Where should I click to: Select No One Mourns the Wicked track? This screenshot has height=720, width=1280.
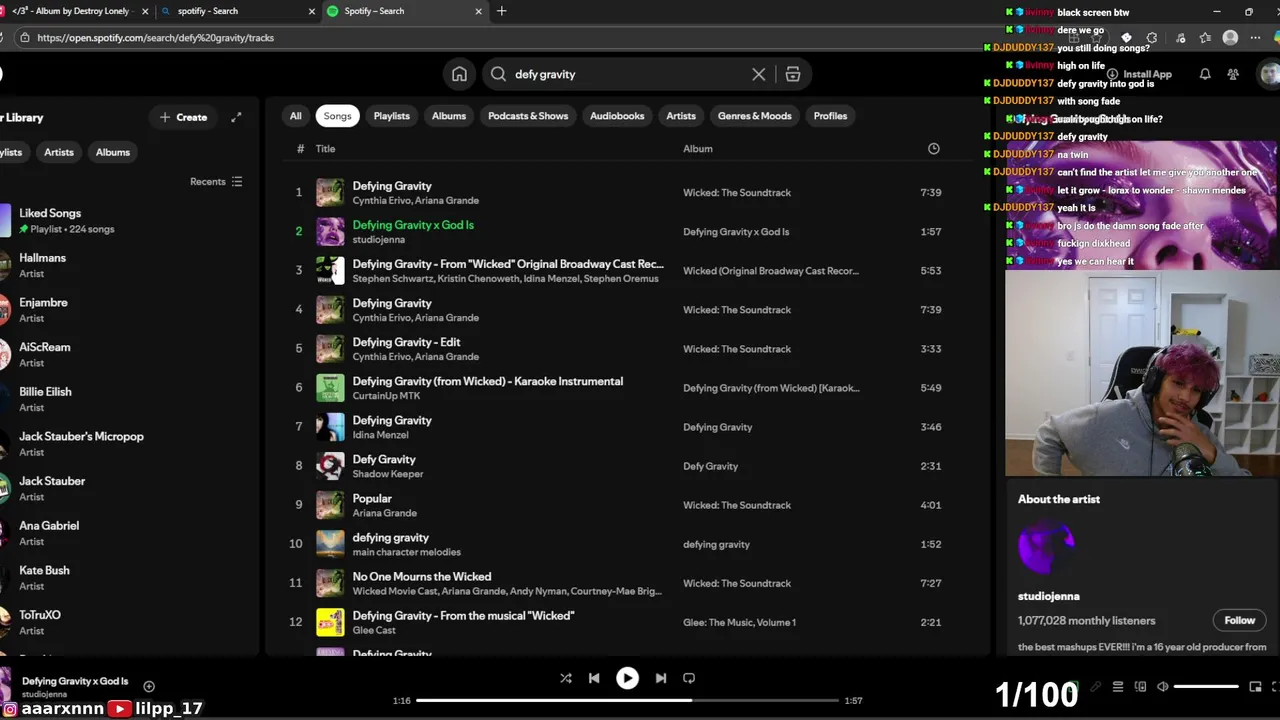pos(421,576)
